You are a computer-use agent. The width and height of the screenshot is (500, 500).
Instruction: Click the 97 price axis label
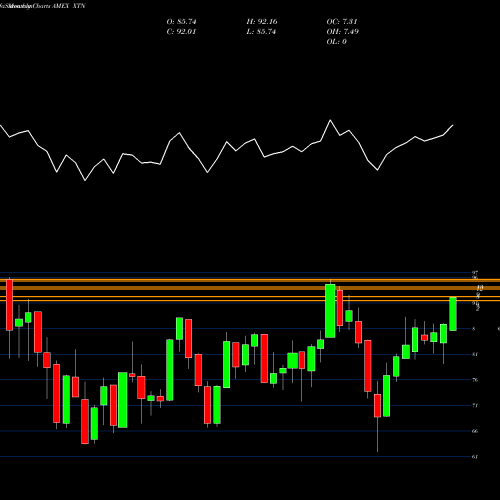click(x=475, y=272)
